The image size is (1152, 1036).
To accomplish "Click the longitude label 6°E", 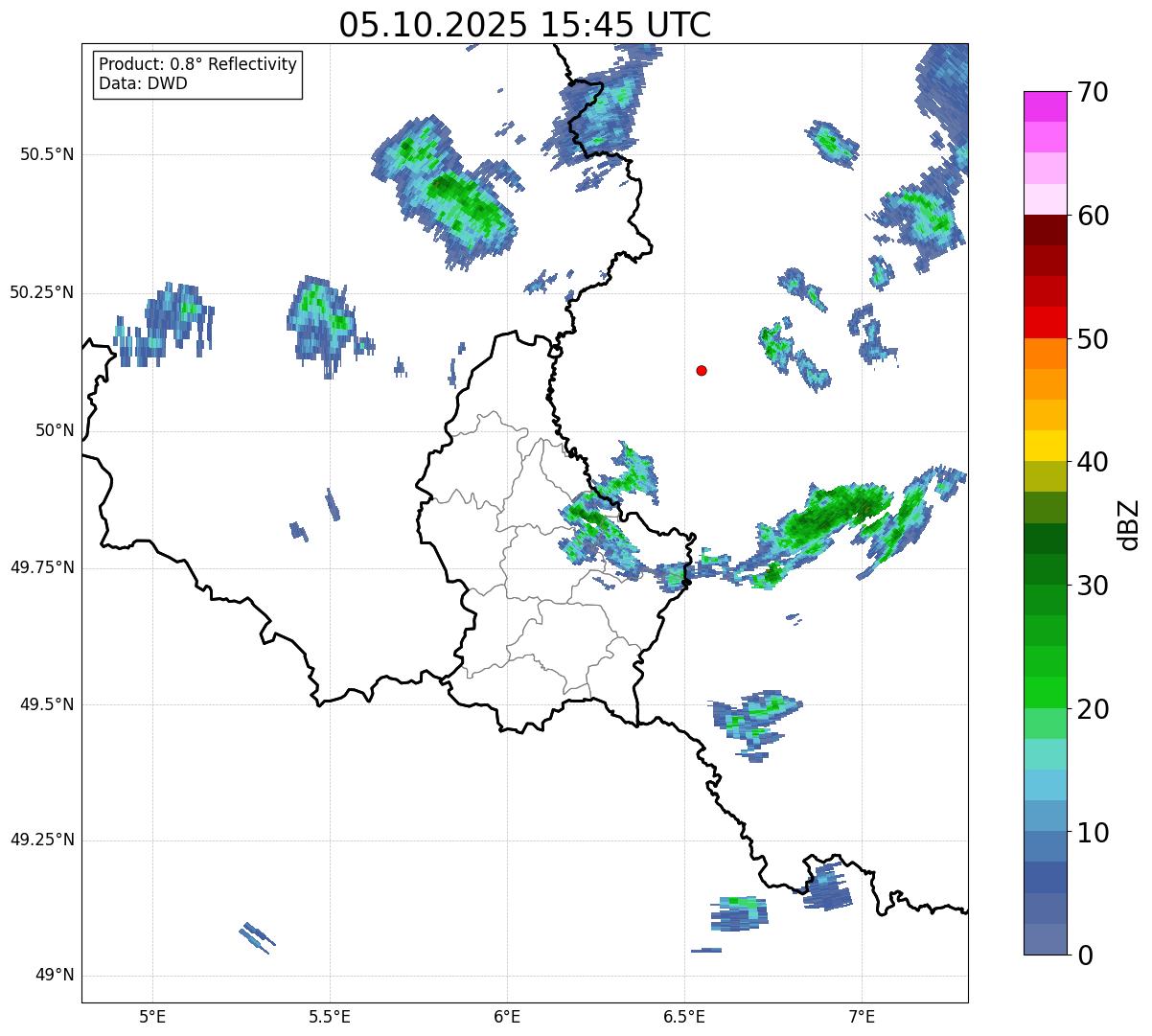I will click(x=507, y=1016).
